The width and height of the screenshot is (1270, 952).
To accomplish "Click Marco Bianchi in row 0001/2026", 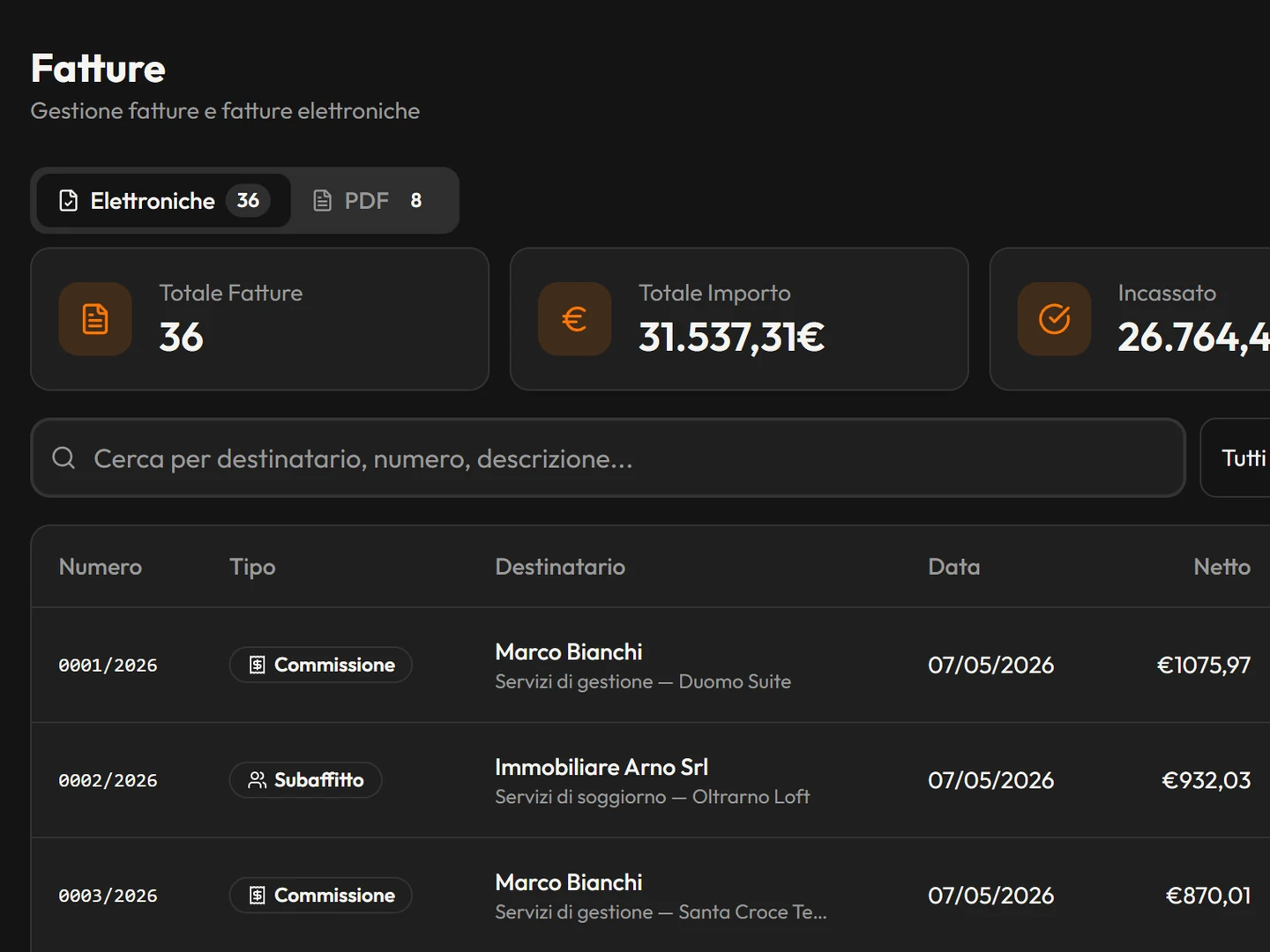I will pos(569,652).
